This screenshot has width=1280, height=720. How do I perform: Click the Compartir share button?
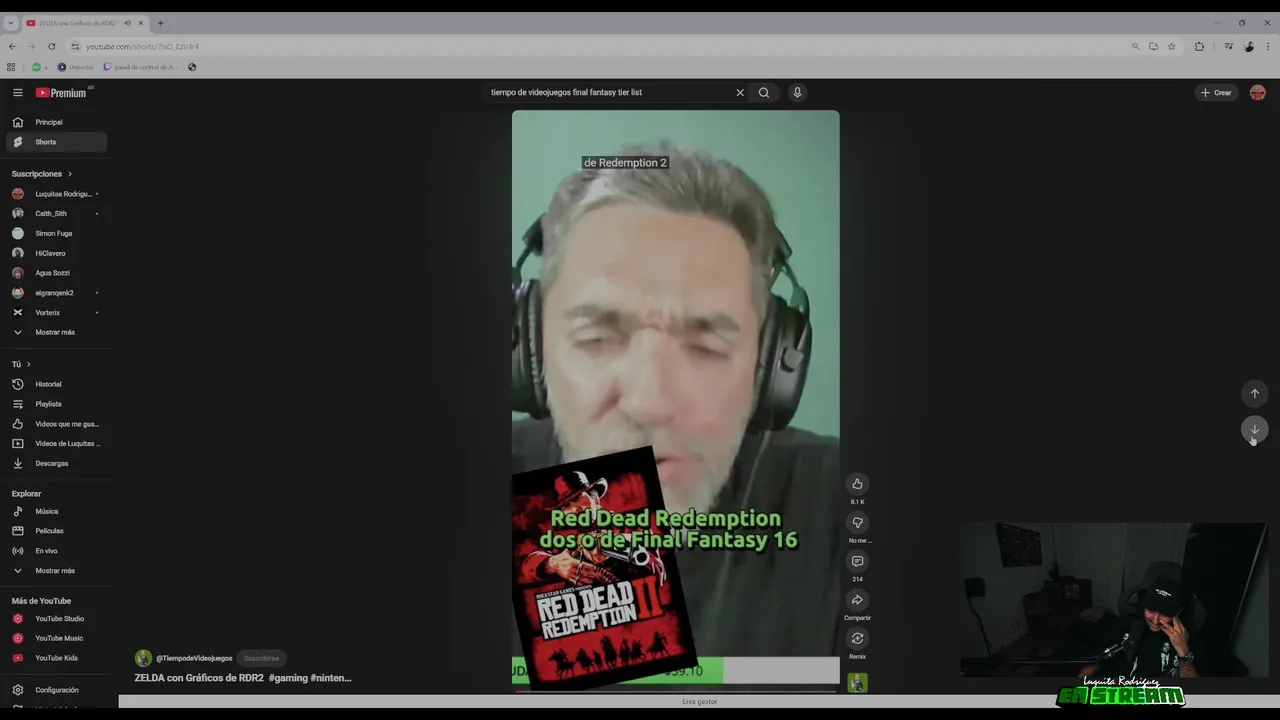[857, 600]
